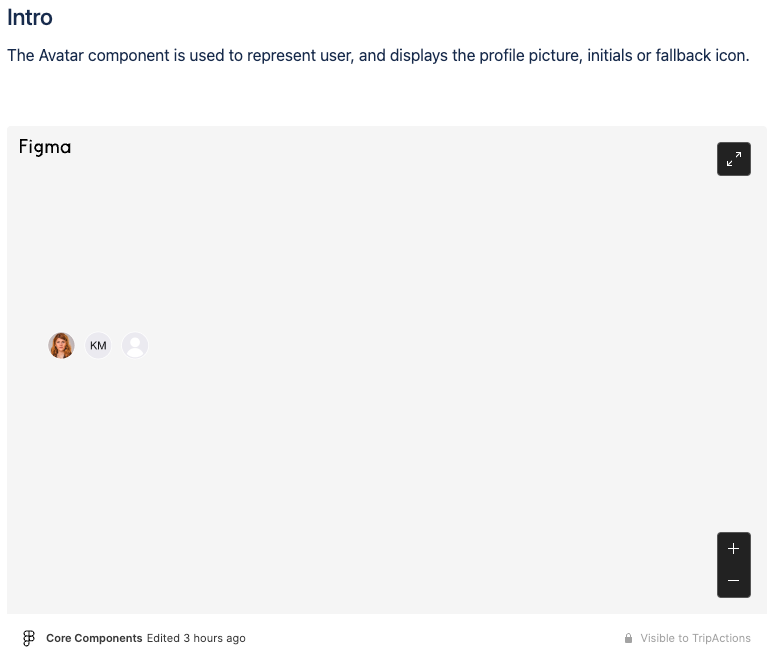
Task: Click the Figma title in the embed
Action: coord(45,147)
